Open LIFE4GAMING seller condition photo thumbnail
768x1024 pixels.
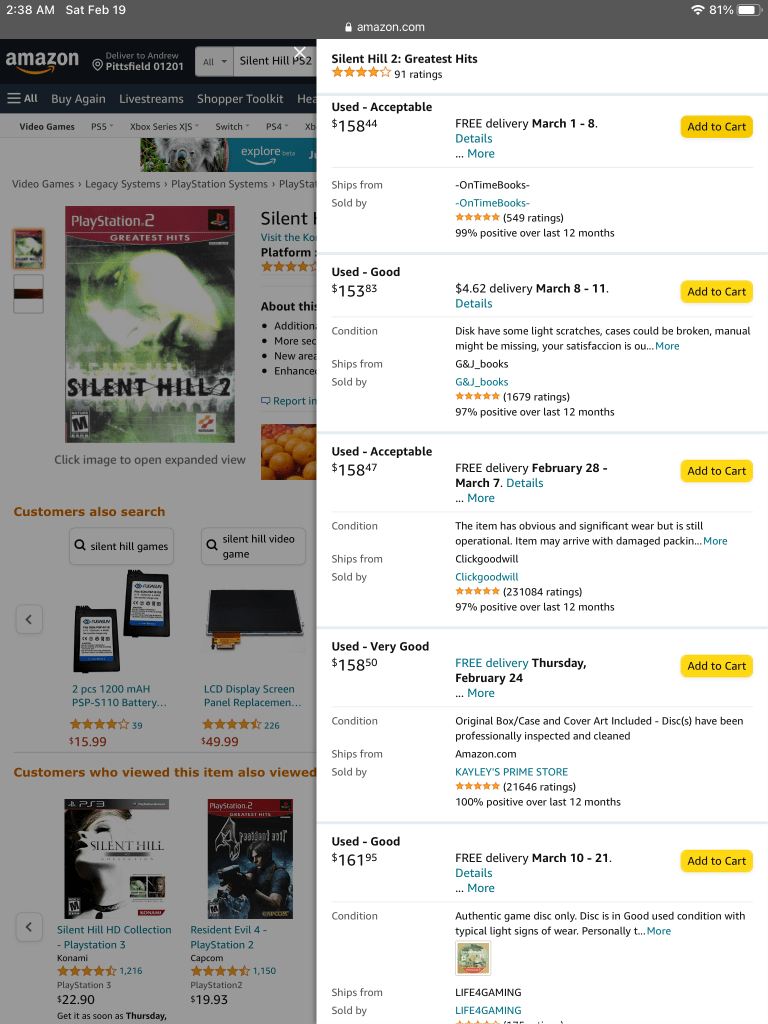click(473, 958)
